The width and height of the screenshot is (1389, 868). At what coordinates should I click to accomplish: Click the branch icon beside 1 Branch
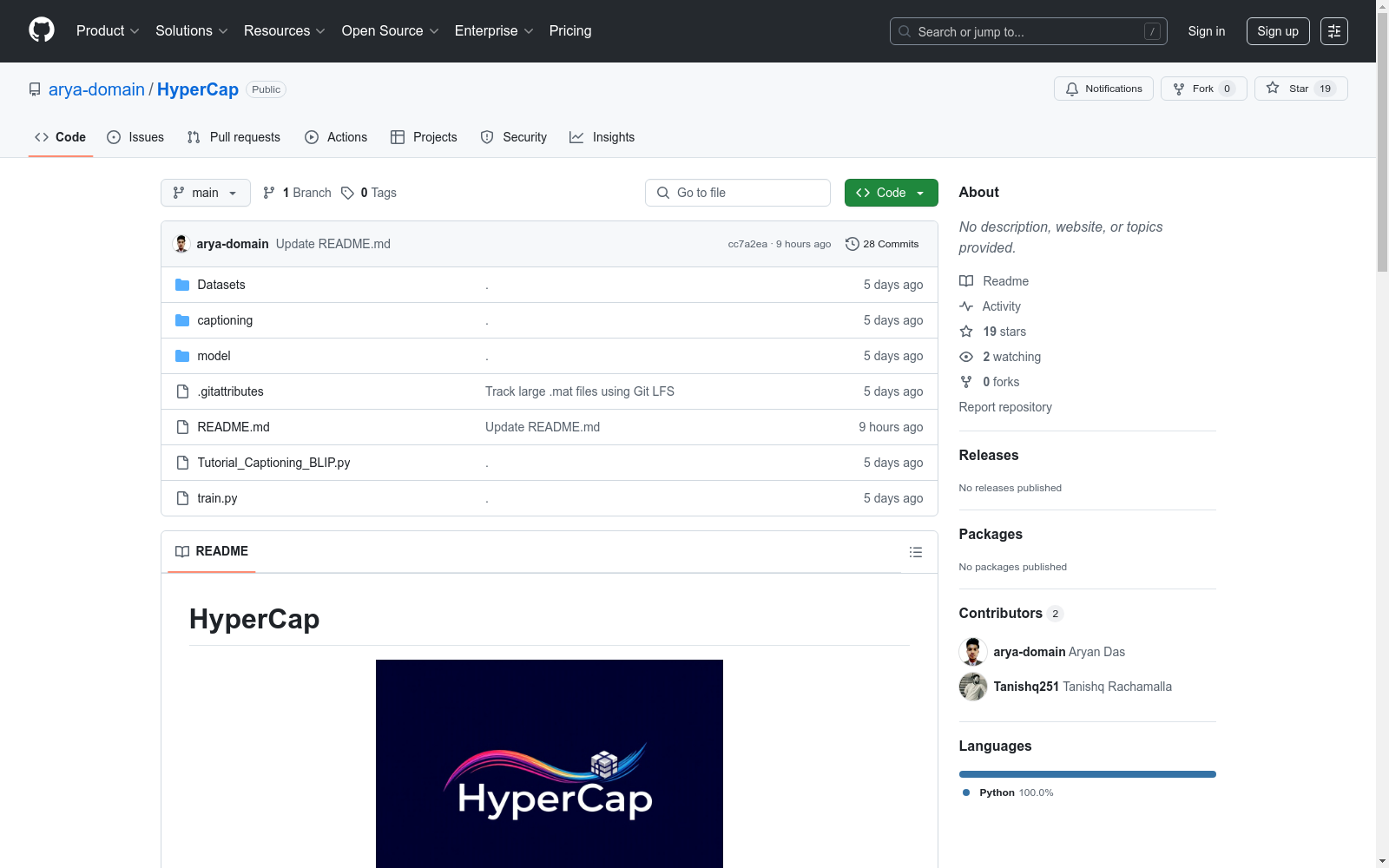click(x=269, y=193)
